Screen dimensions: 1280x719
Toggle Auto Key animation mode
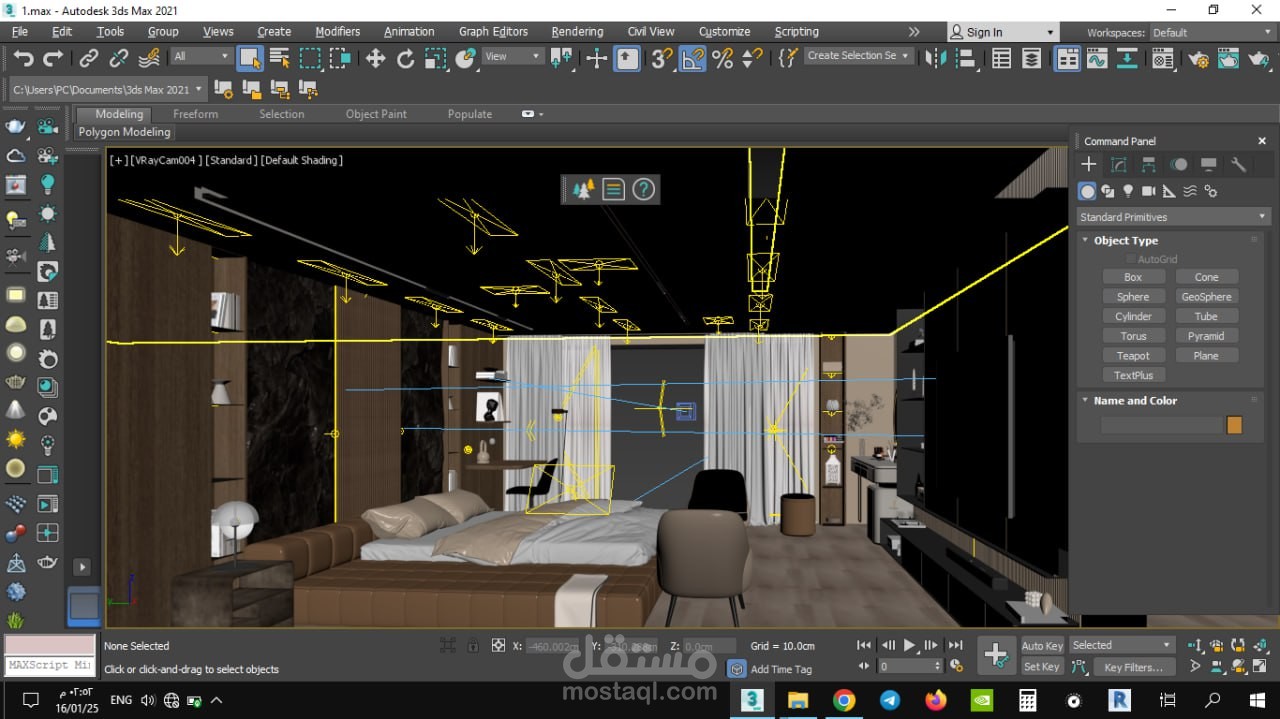(1042, 646)
